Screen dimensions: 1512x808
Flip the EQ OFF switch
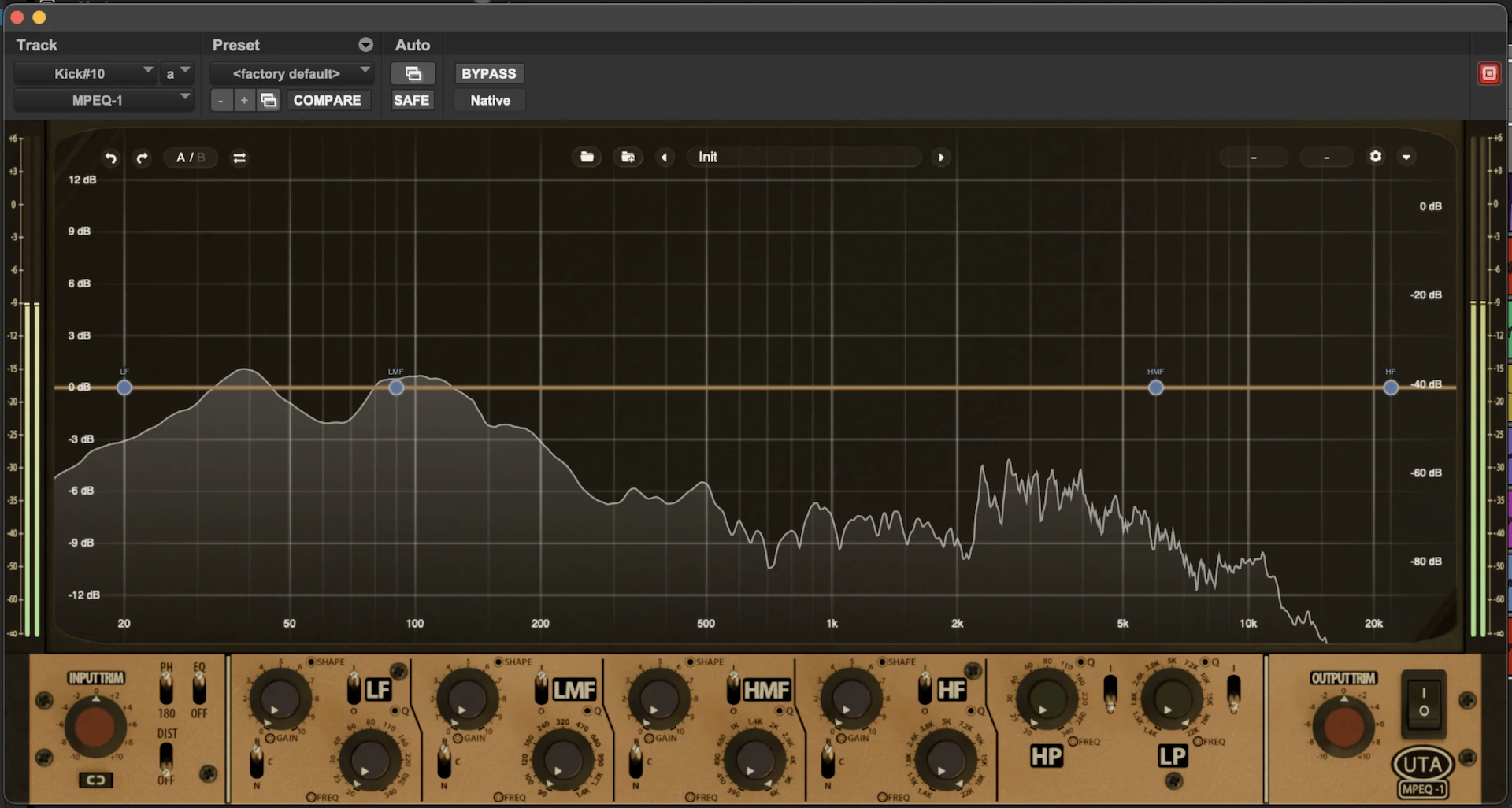[199, 689]
